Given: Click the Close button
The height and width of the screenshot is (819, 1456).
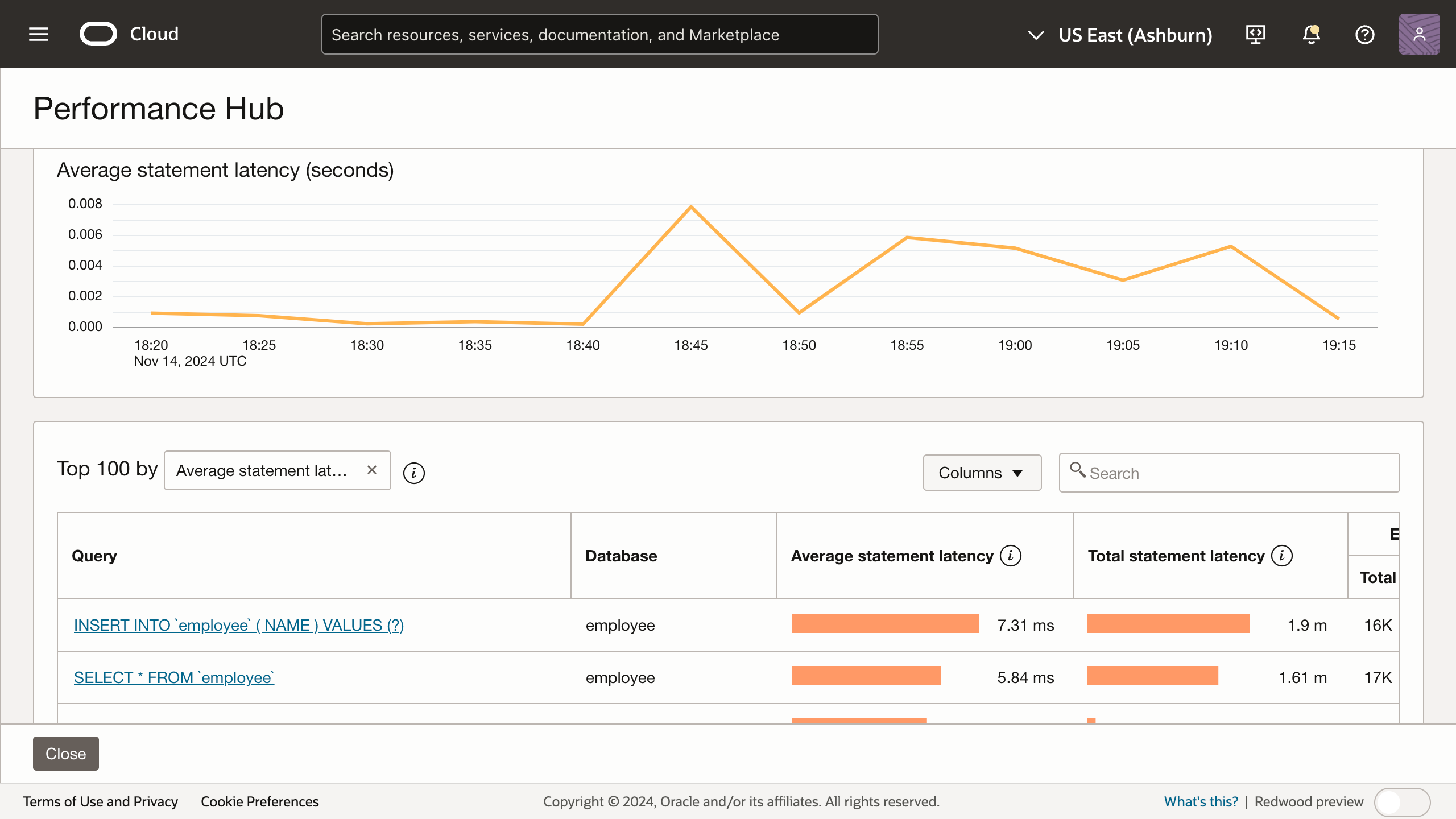Looking at the screenshot, I should coord(65,753).
